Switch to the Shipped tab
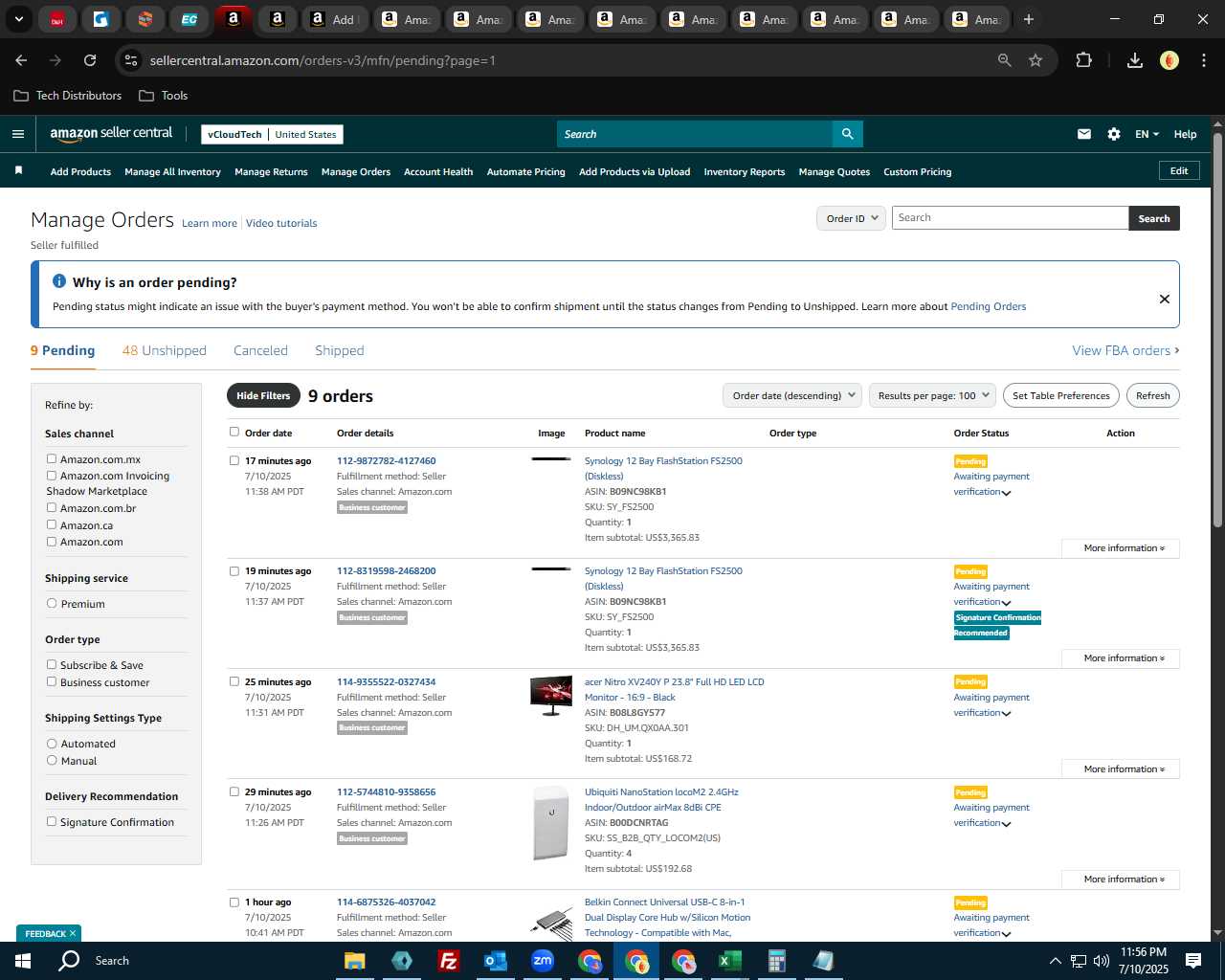 pyautogui.click(x=340, y=350)
